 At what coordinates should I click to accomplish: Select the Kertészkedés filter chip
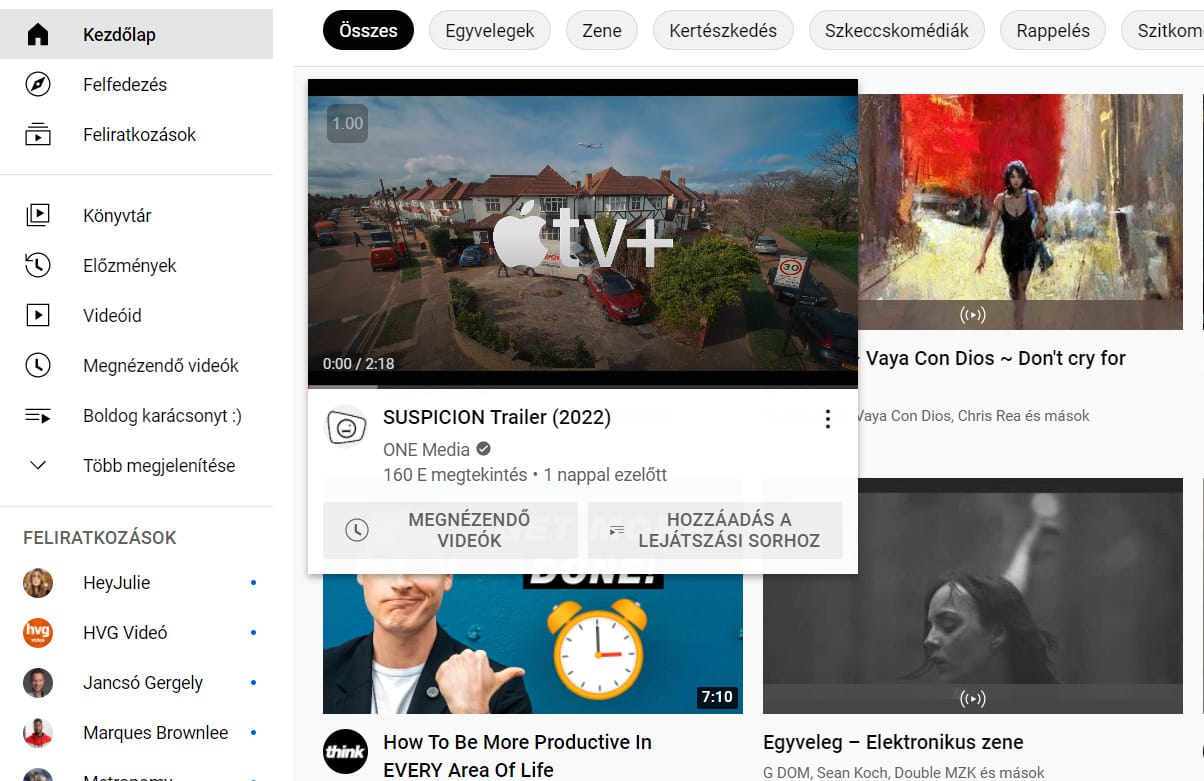(x=723, y=30)
